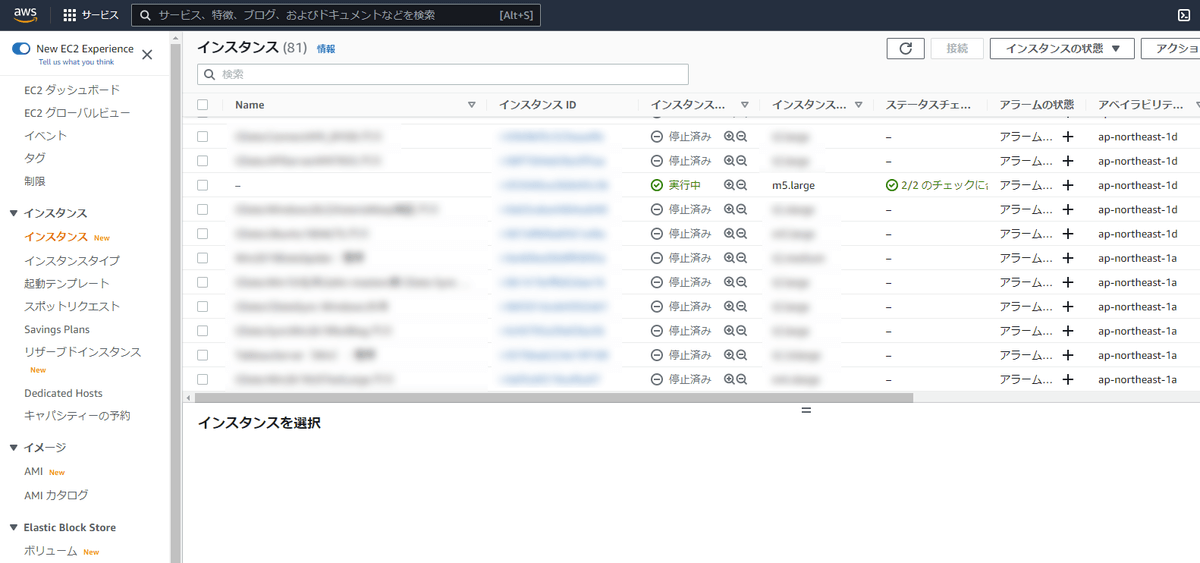Click the m5.large instance type cell

pos(794,185)
